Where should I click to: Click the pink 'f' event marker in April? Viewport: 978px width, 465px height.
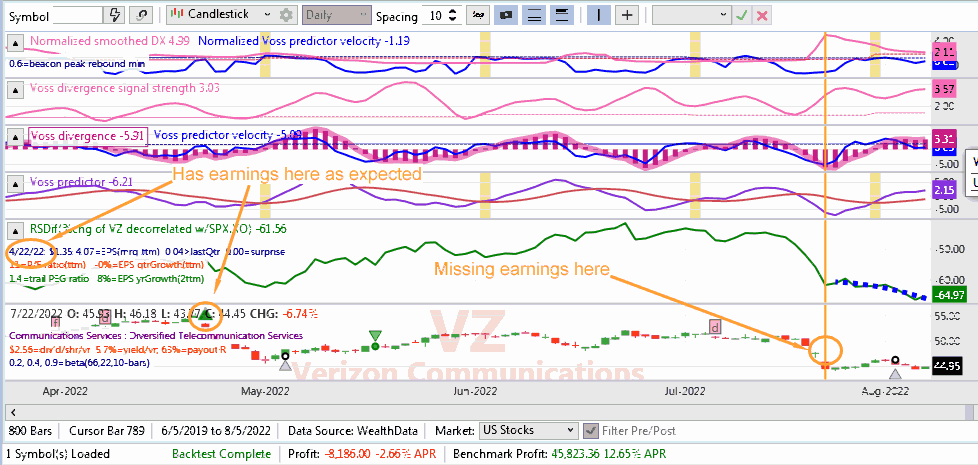(x=56, y=322)
